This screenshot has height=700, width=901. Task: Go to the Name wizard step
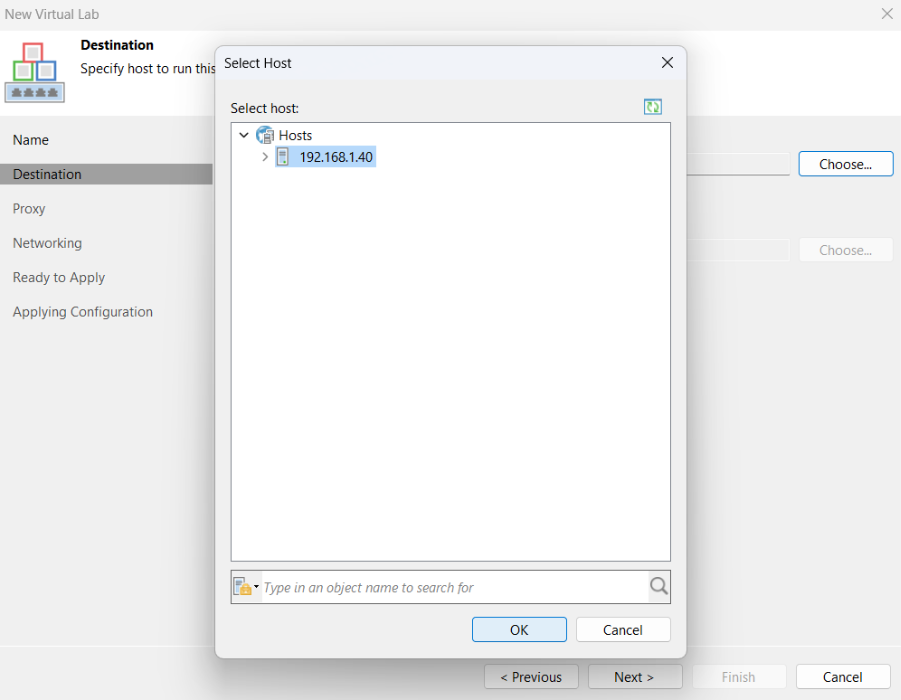[x=31, y=140]
